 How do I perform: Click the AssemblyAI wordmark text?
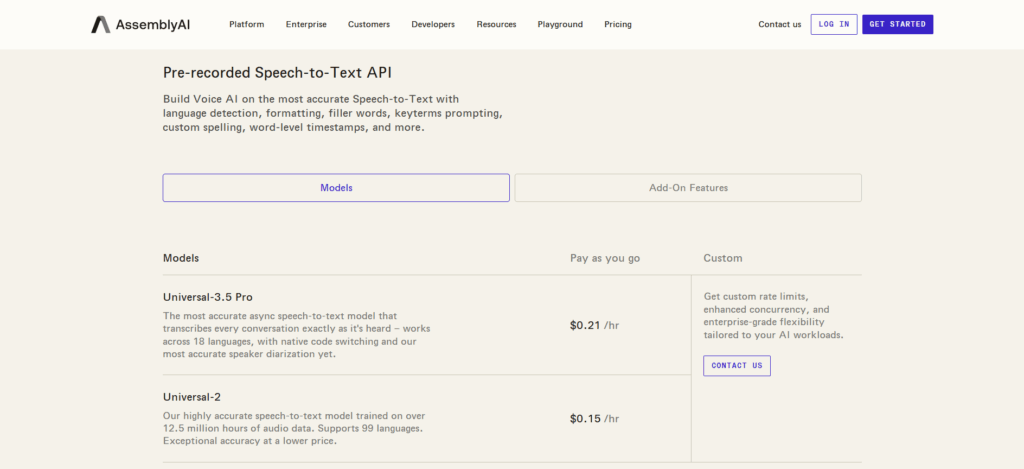click(x=153, y=25)
